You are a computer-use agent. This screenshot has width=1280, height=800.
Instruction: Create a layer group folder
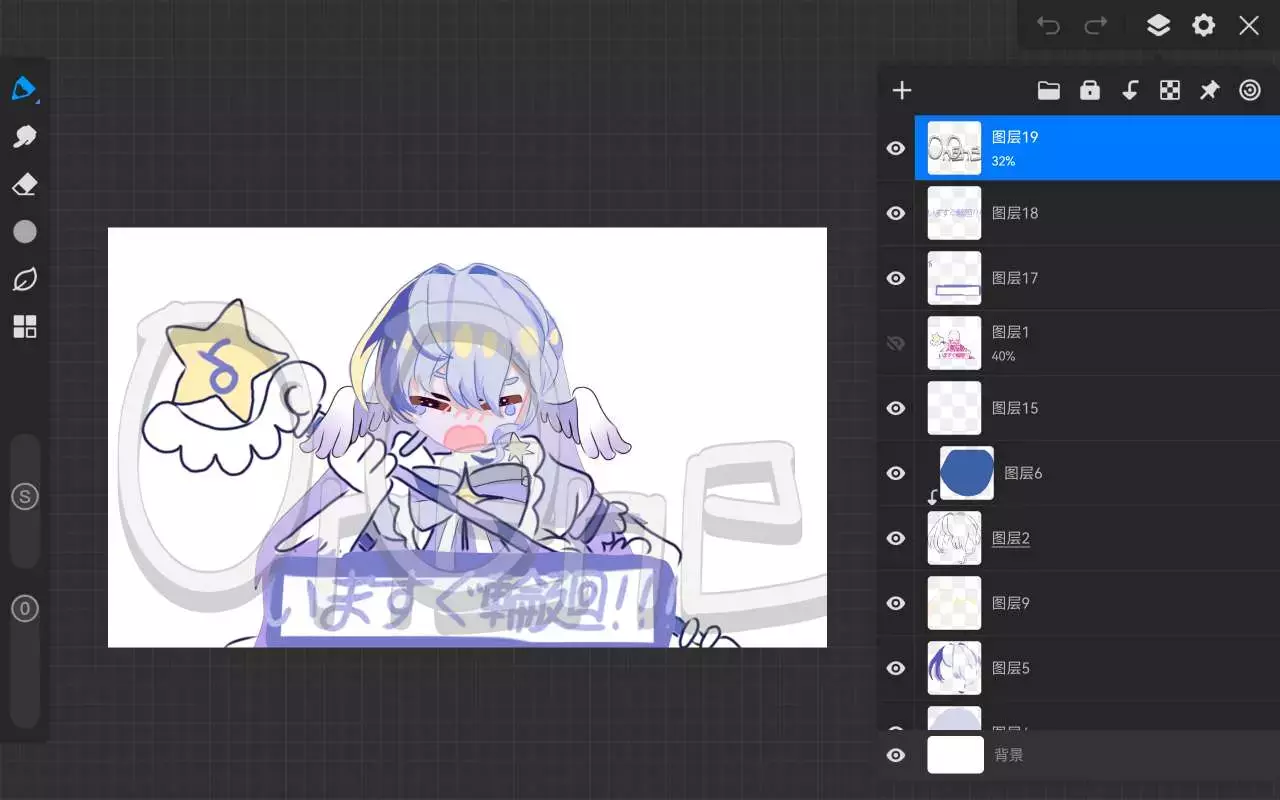[x=1048, y=91]
